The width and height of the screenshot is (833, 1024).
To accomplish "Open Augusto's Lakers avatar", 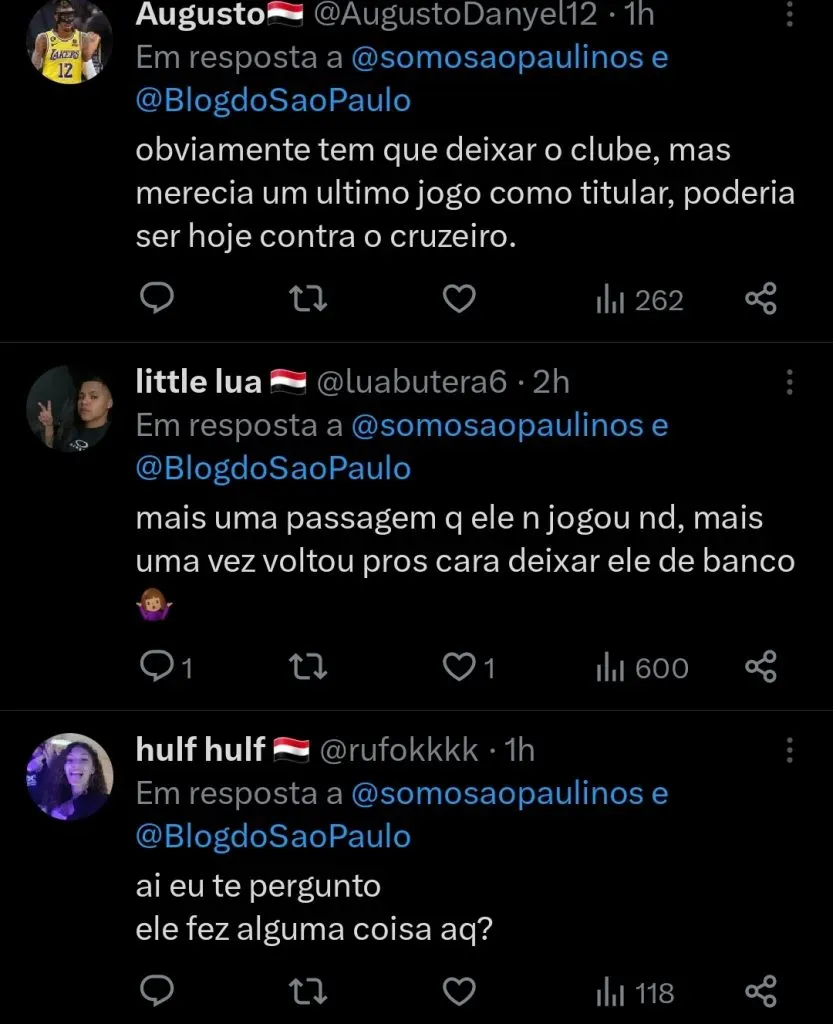I will click(69, 42).
